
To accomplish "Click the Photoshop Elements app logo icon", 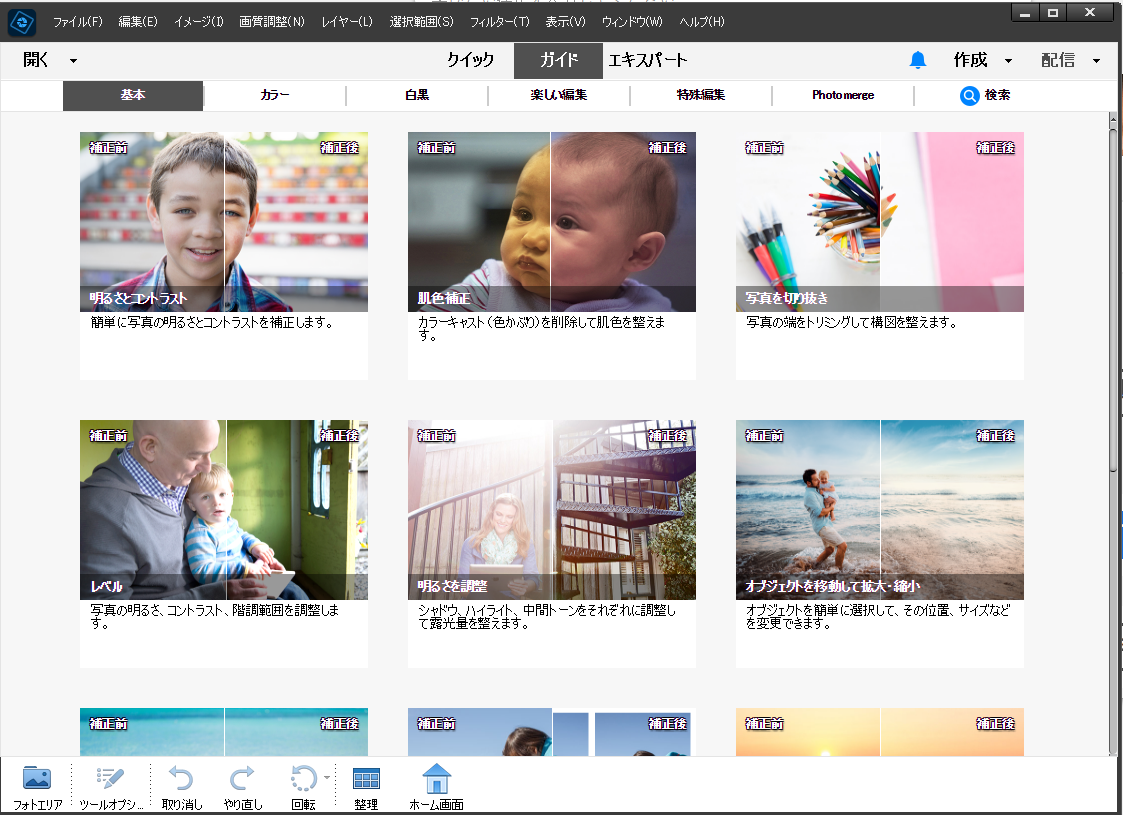I will pos(22,22).
